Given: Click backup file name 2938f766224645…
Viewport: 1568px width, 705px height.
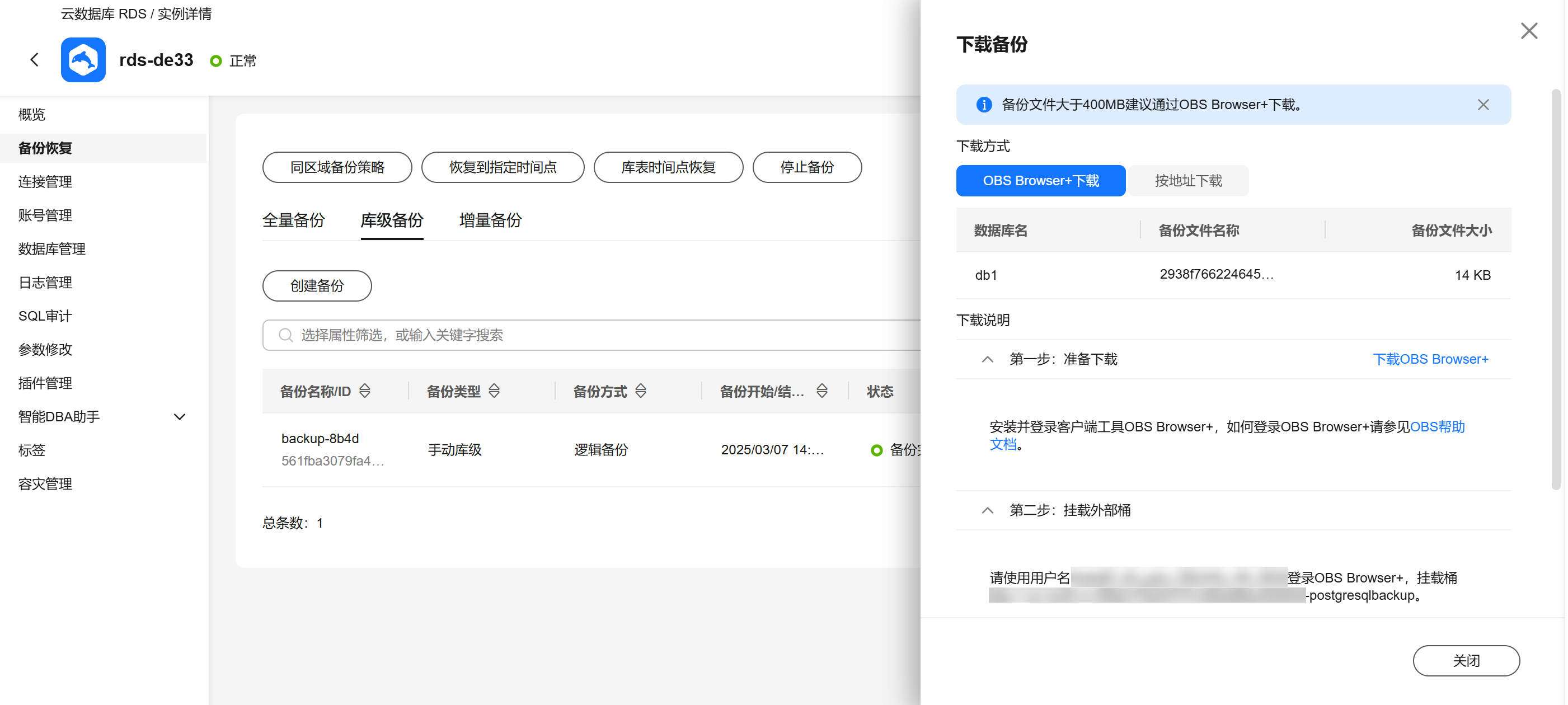Looking at the screenshot, I should point(1217,274).
